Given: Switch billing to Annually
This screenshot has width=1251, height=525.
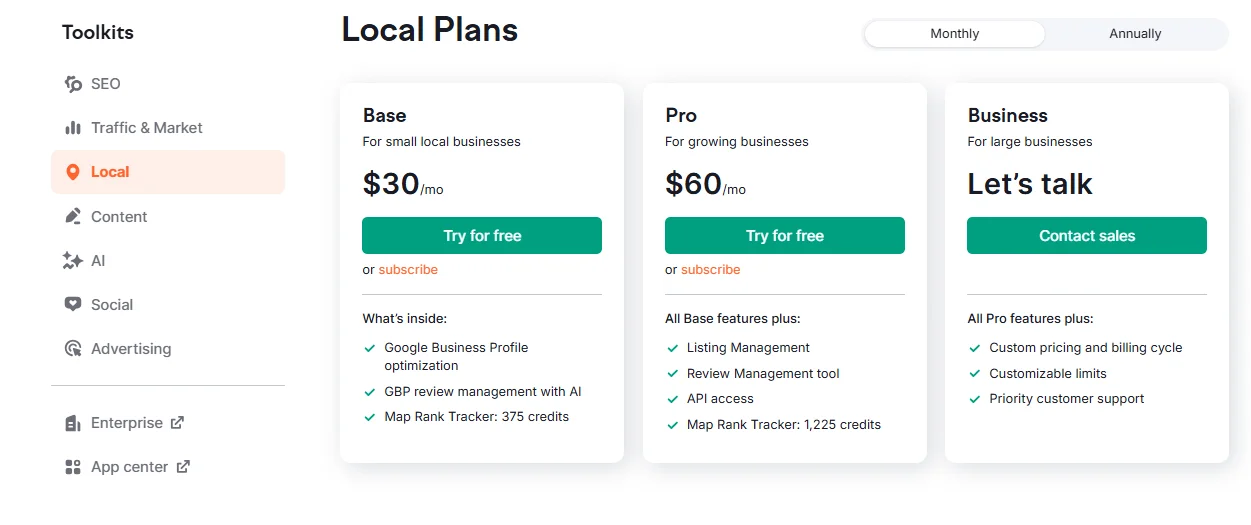Looking at the screenshot, I should point(1135,34).
